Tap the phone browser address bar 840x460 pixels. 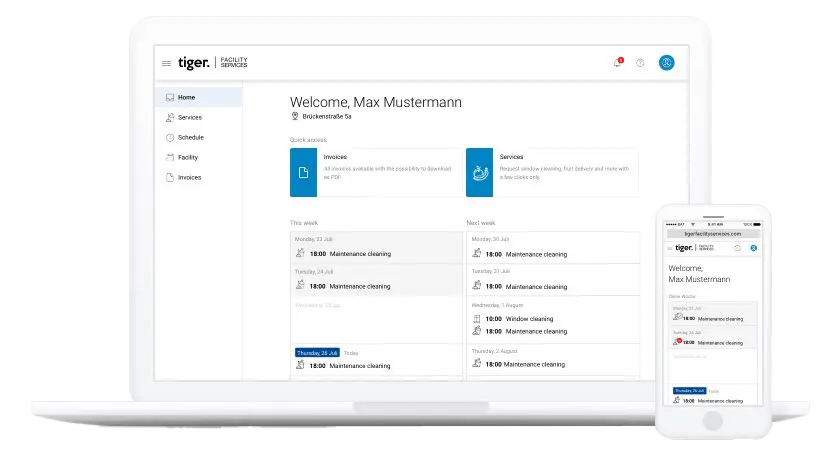tap(713, 233)
